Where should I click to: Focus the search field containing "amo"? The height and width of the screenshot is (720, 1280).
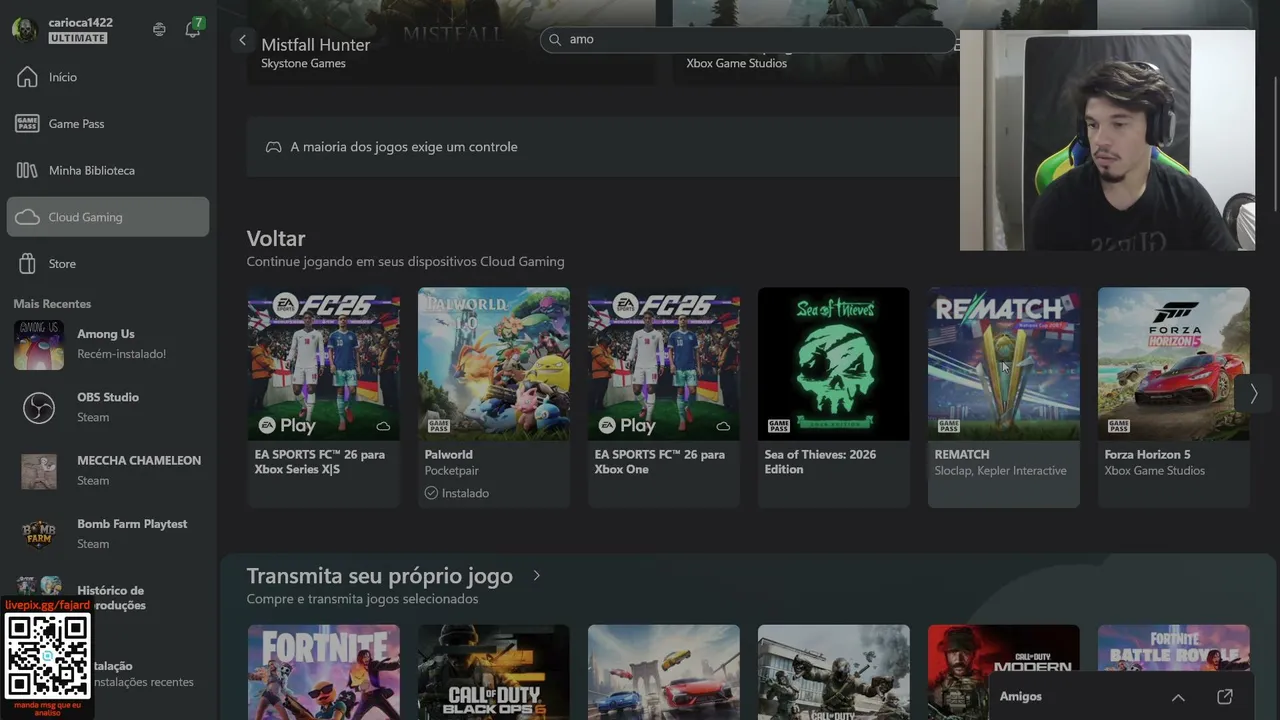(748, 39)
